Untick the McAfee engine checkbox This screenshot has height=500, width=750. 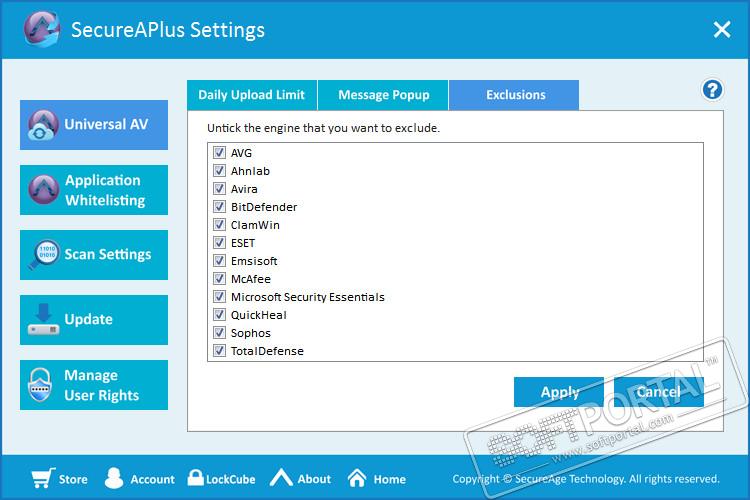(x=219, y=278)
